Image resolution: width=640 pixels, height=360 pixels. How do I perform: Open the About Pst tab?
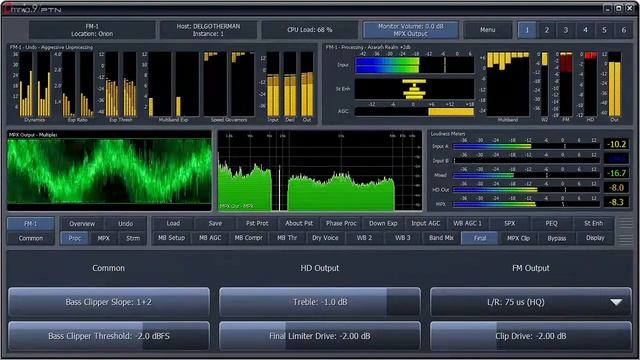(299, 223)
